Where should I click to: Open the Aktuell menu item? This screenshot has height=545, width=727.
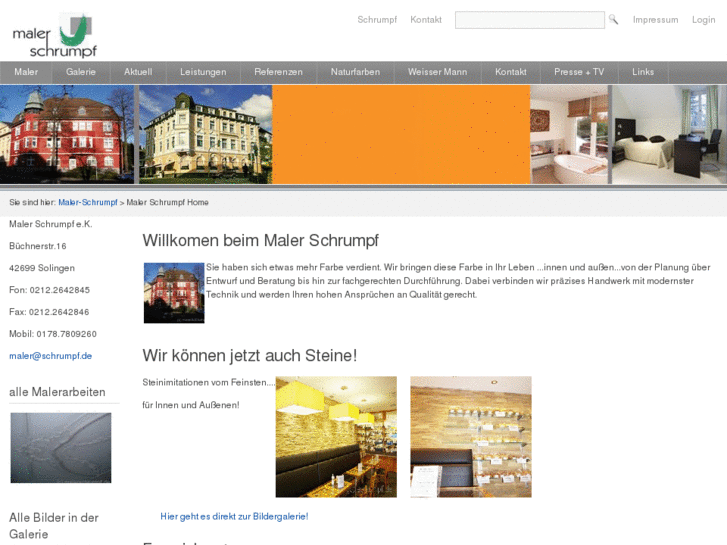pos(138,72)
